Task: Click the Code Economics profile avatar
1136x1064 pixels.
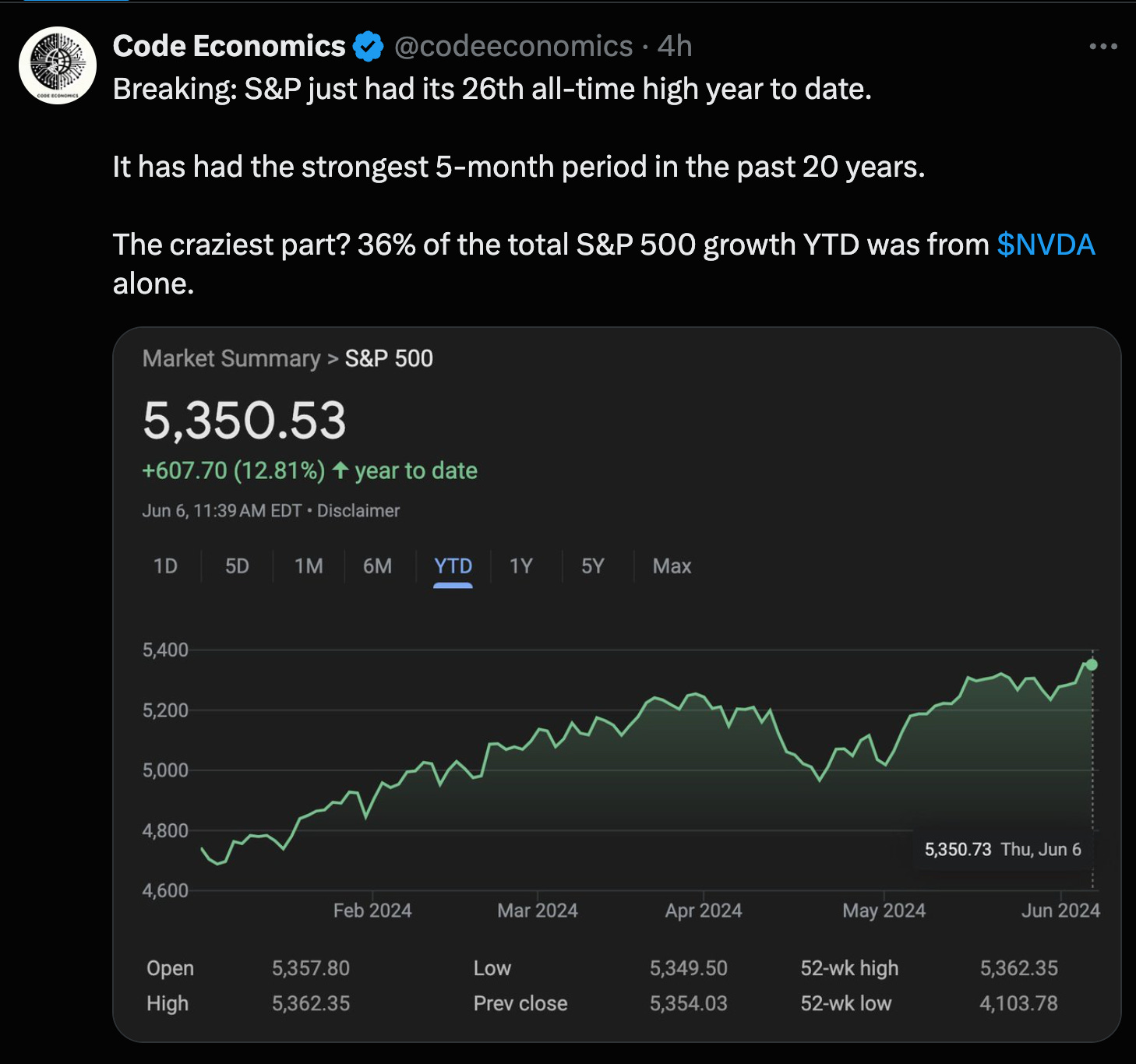Action: [x=58, y=65]
